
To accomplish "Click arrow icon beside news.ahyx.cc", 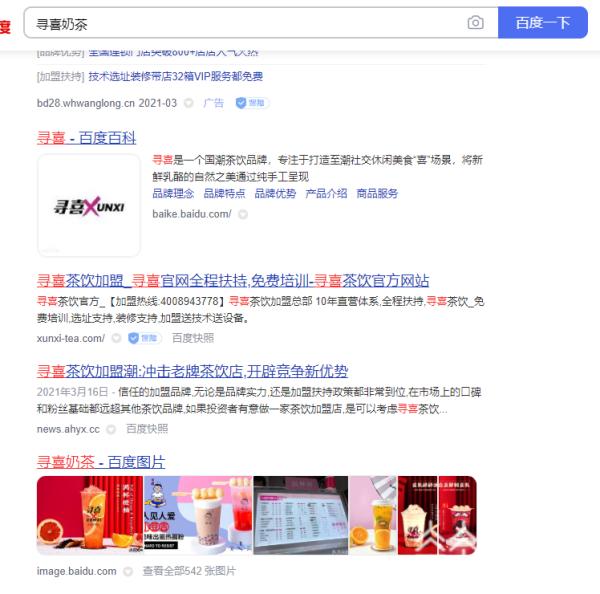I will click(x=111, y=429).
